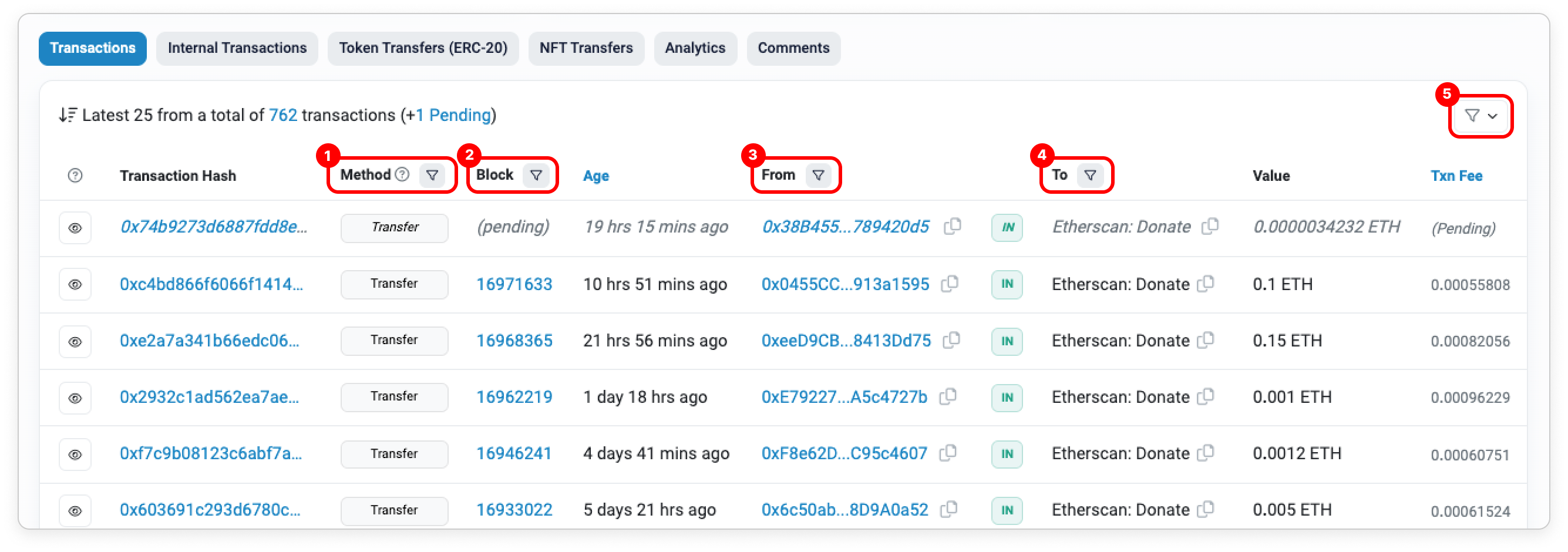The width and height of the screenshot is (1568, 552).
Task: Click the help icon beside Transaction Hash header
Action: 75,176
